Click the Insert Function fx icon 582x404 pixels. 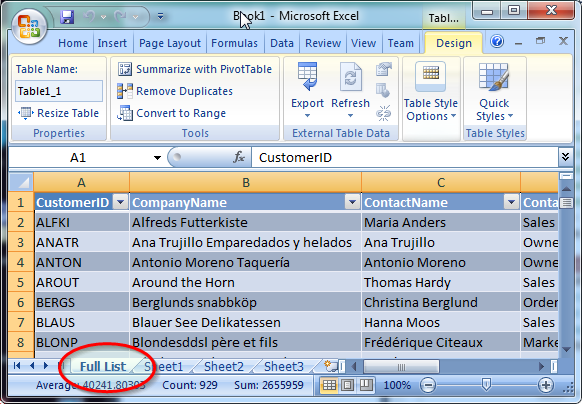[x=239, y=157]
